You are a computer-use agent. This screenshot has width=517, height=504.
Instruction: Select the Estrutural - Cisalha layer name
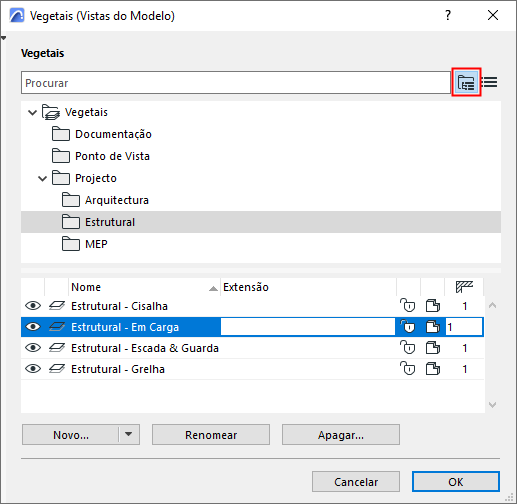coord(119,306)
